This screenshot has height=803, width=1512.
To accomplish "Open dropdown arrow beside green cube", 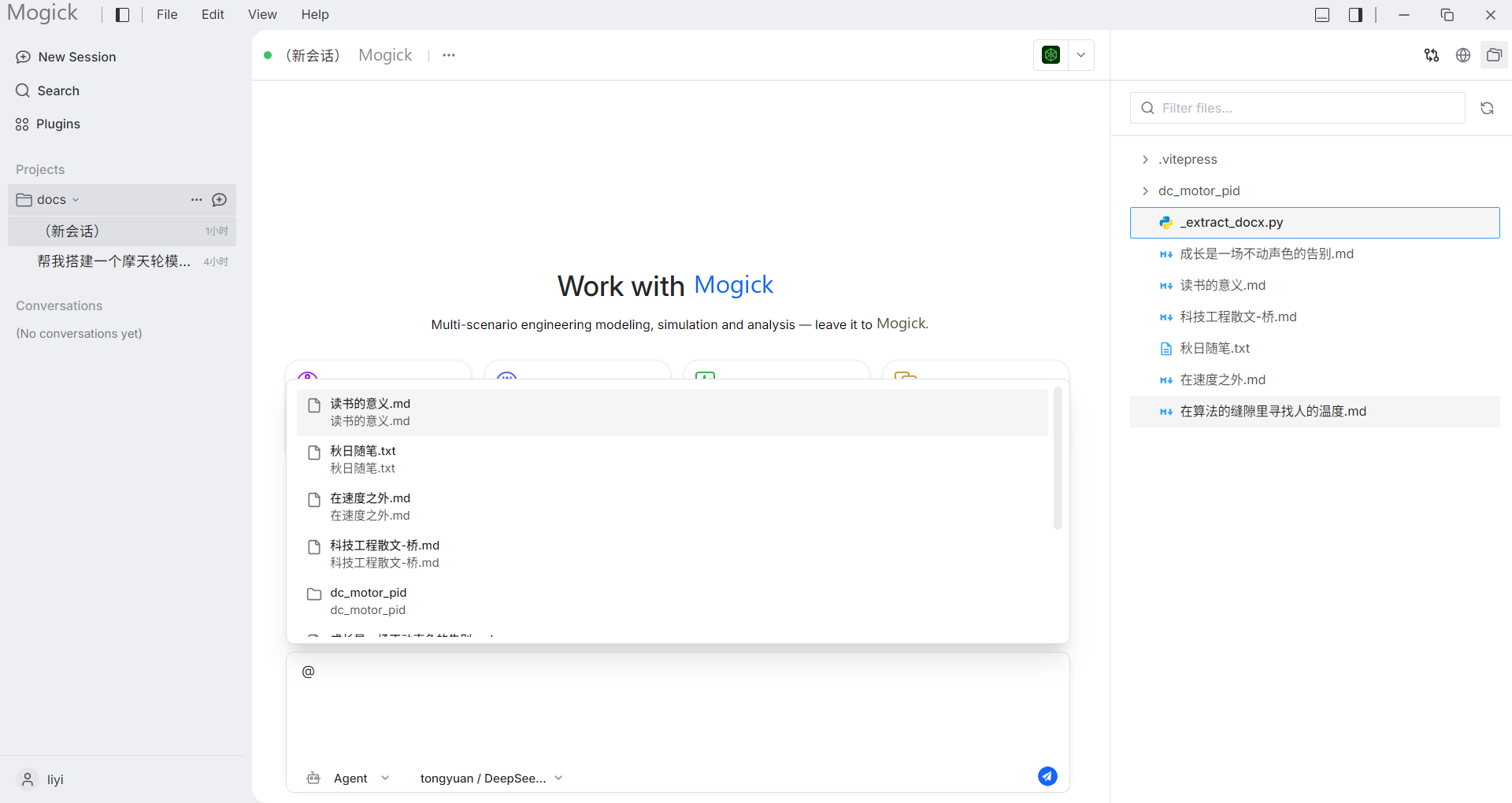I will pos(1081,55).
